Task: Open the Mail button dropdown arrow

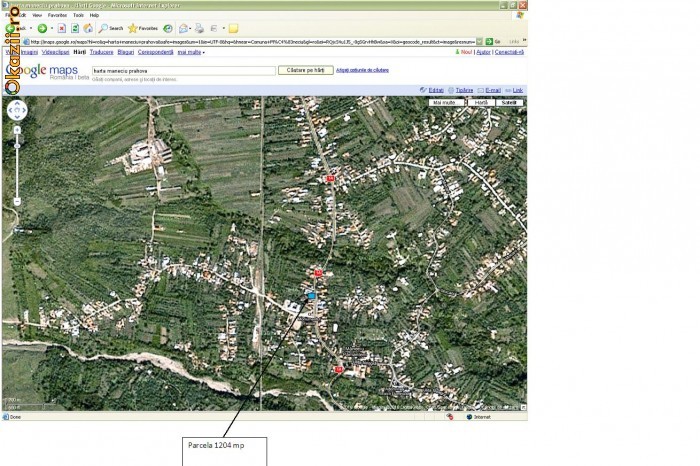Action: tap(190, 29)
